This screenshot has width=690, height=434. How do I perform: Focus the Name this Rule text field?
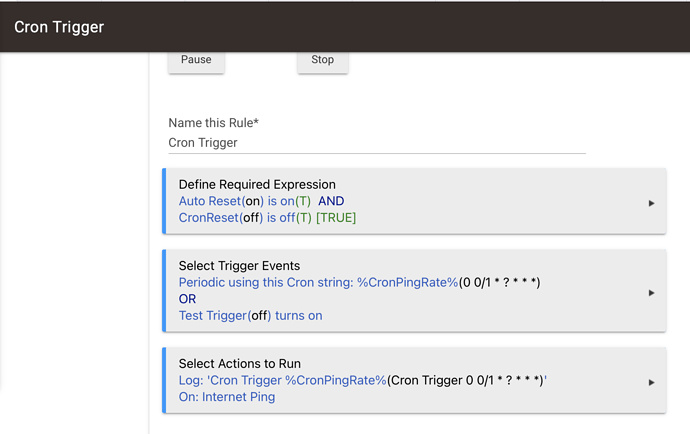pyautogui.click(x=376, y=143)
